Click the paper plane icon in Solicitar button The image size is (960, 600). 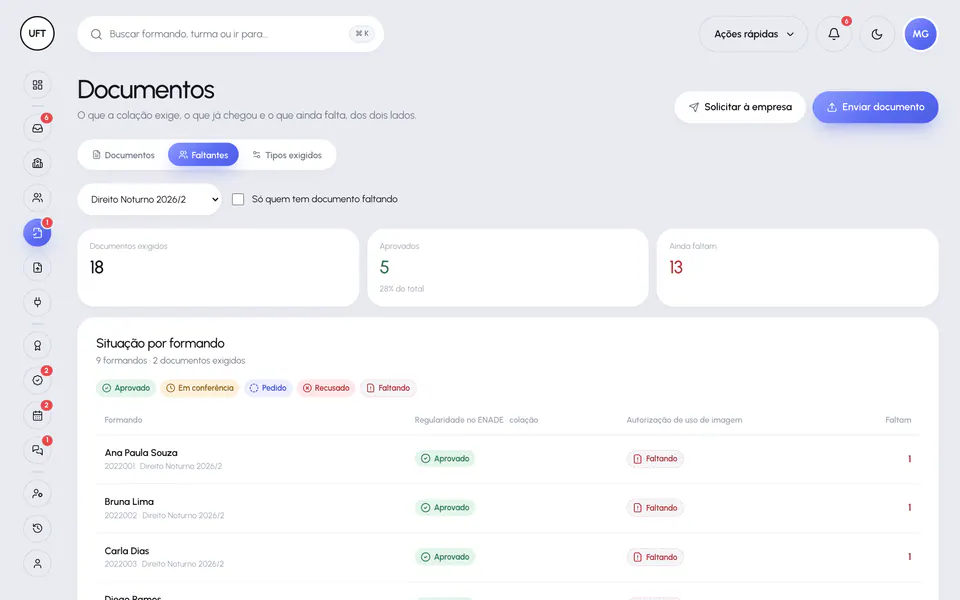694,107
